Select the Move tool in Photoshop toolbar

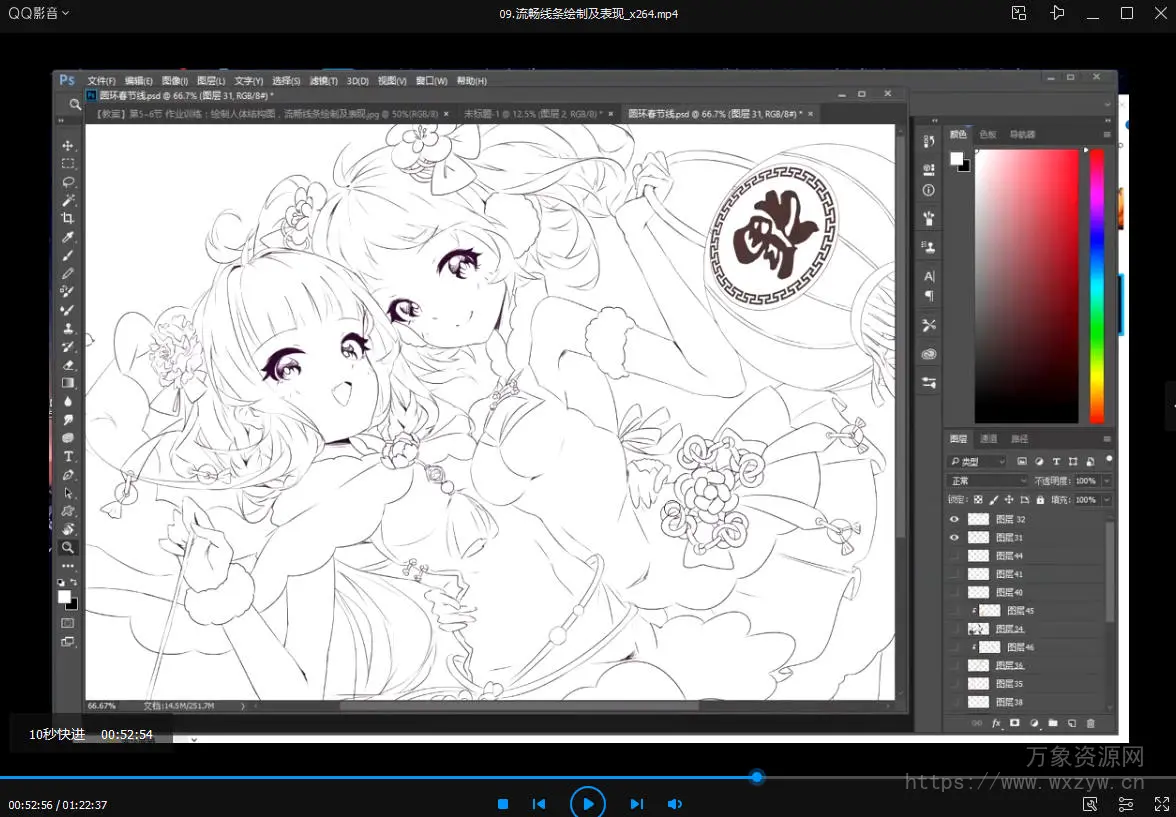tap(68, 146)
